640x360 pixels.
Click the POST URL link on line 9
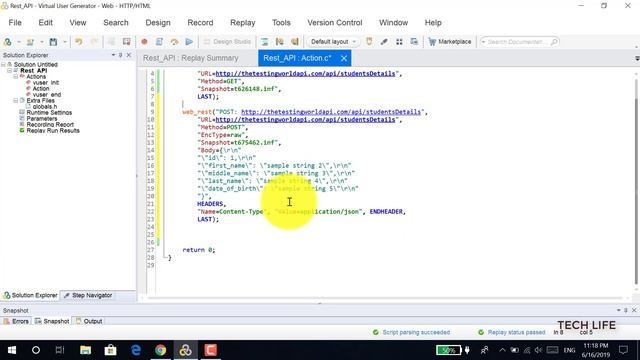click(331, 112)
